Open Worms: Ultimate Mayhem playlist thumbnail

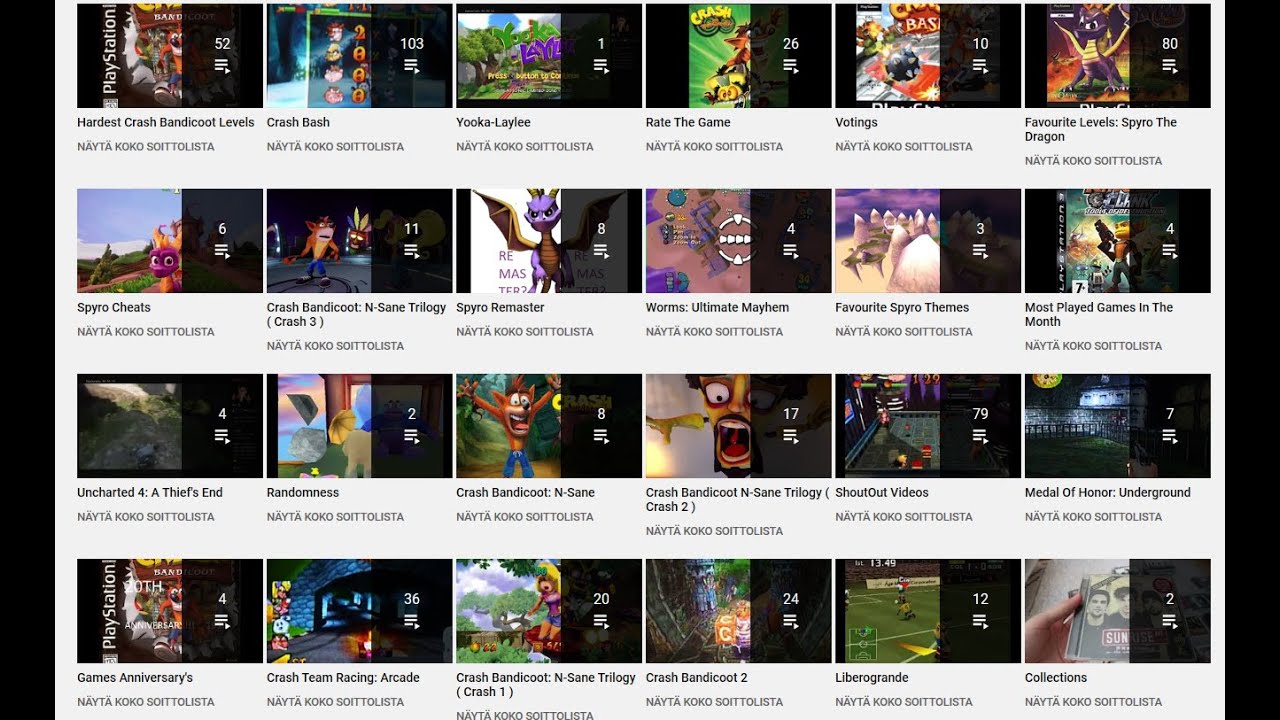[739, 241]
